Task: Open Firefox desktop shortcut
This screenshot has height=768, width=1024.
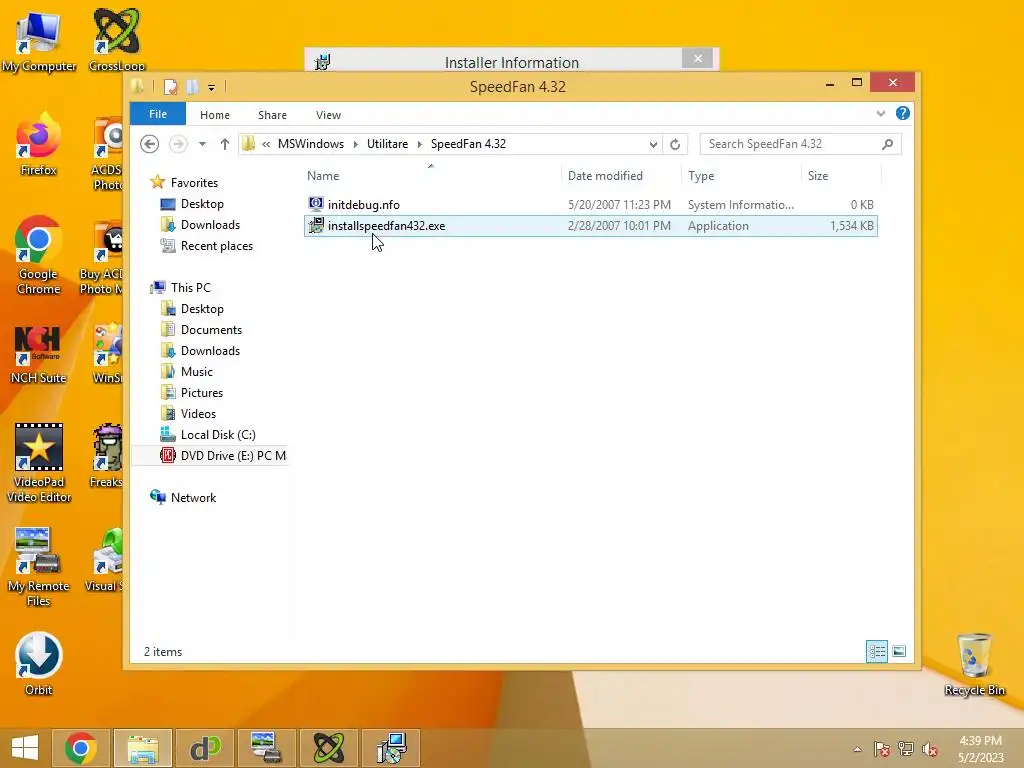Action: [39, 145]
